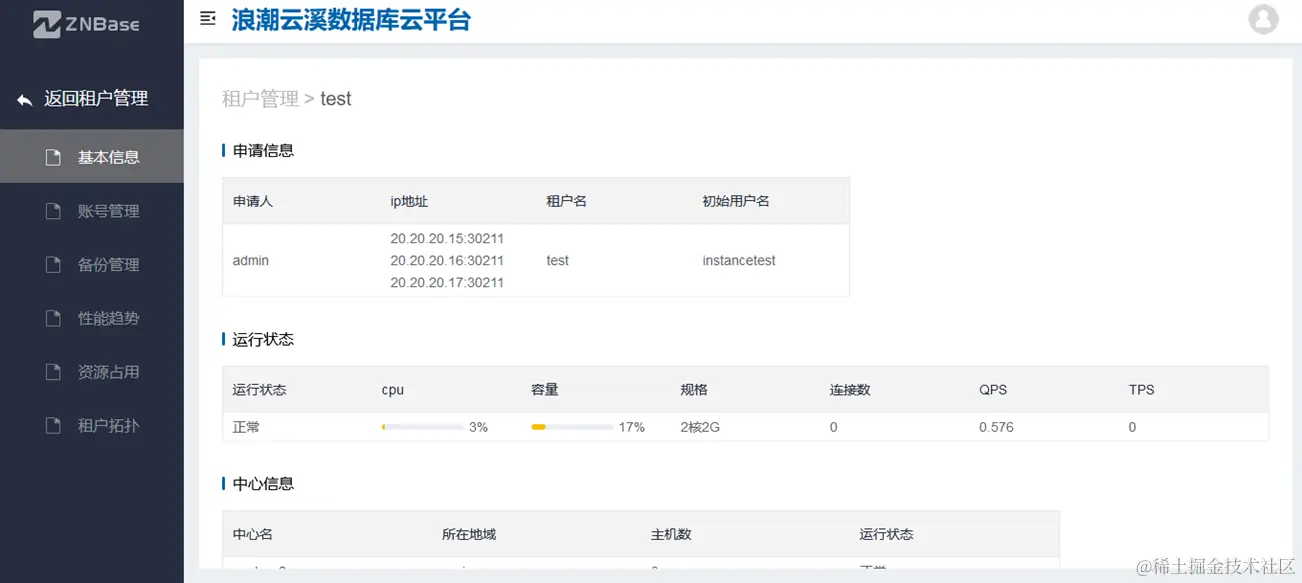Click the 规格 column header
1302x583 pixels.
(x=694, y=390)
